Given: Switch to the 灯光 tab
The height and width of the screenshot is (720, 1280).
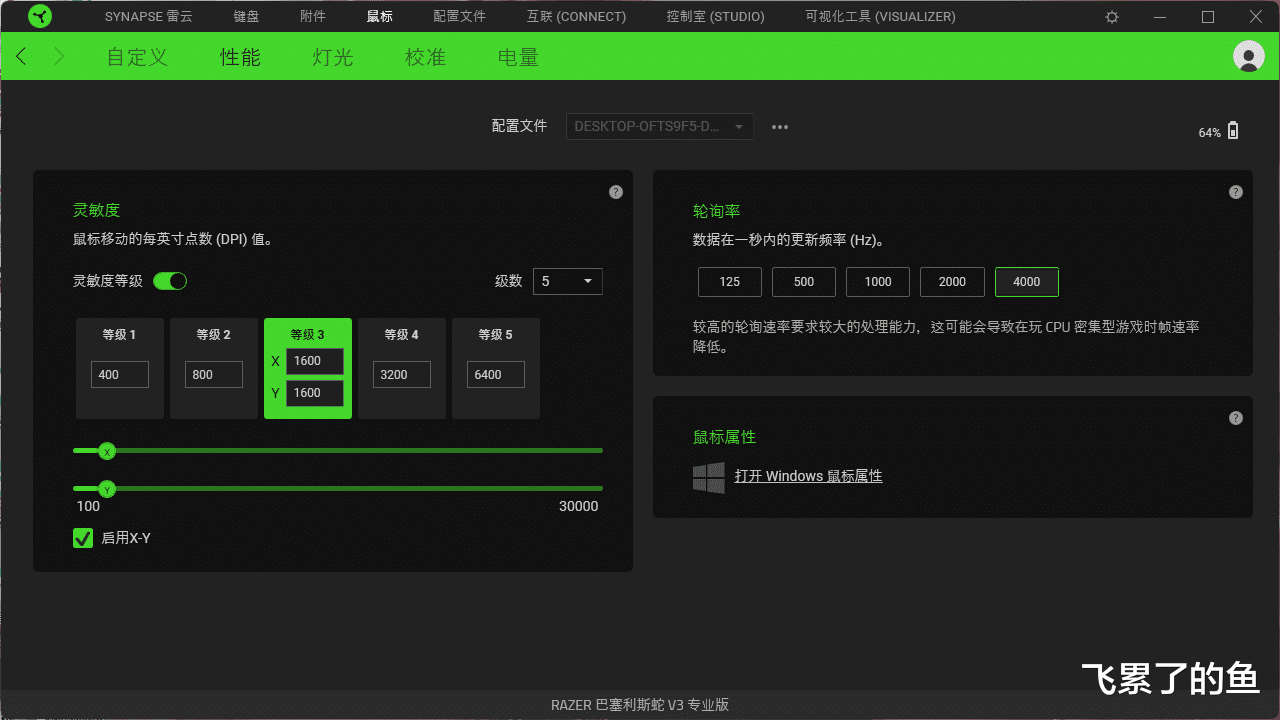Looking at the screenshot, I should pyautogui.click(x=331, y=57).
